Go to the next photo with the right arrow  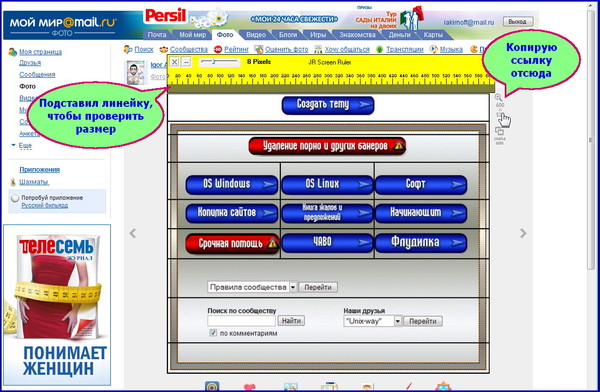click(x=523, y=233)
